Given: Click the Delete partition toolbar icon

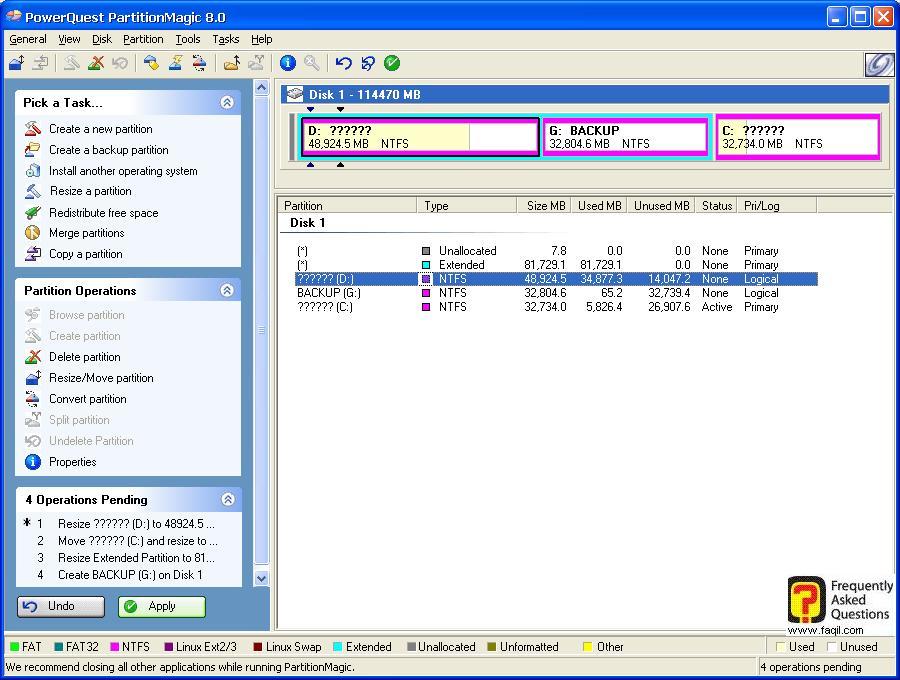Looking at the screenshot, I should tap(96, 63).
